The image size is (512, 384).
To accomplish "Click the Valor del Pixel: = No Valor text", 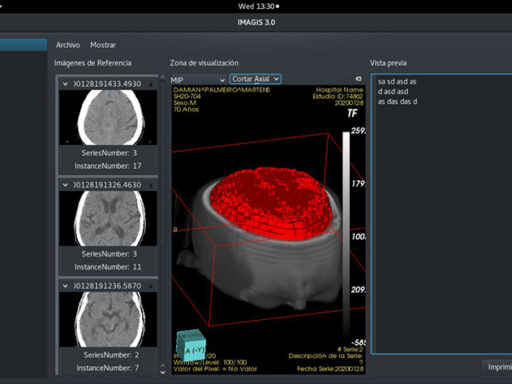I will (215, 369).
